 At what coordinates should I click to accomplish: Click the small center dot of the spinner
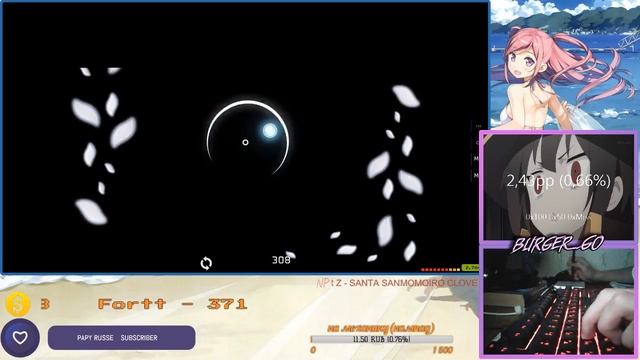tap(245, 142)
